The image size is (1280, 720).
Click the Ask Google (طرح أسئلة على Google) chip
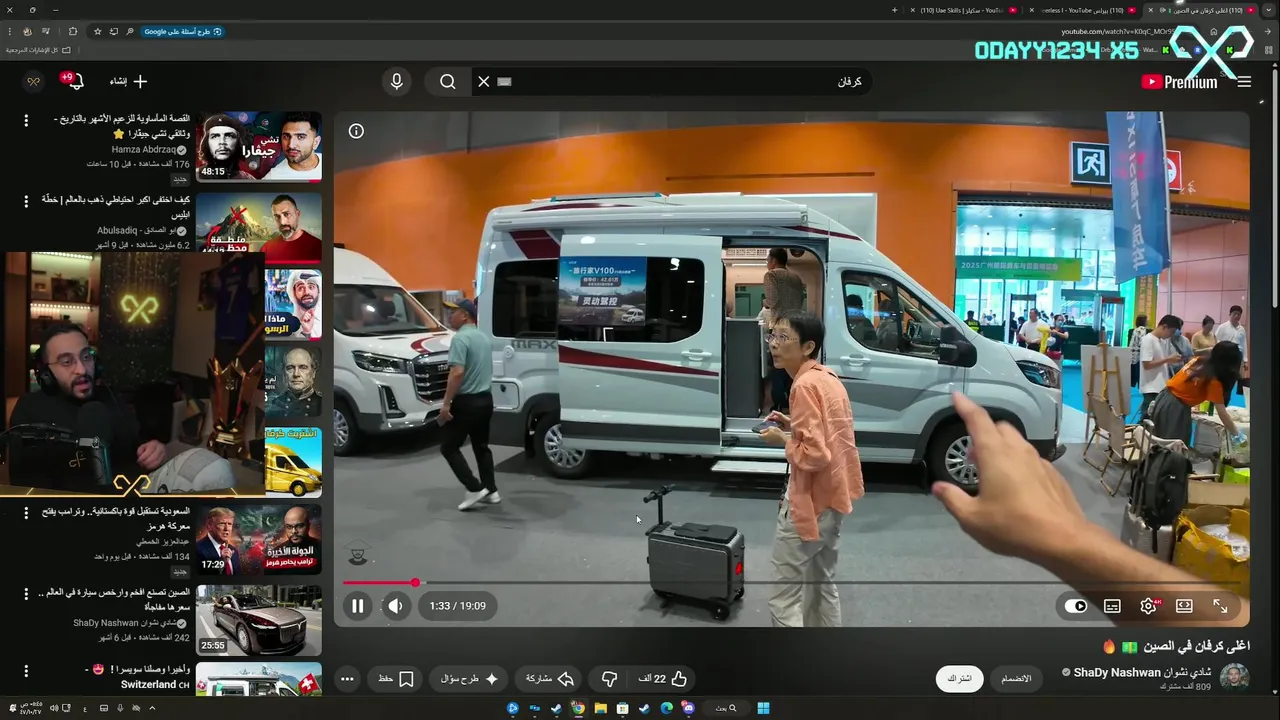184,32
